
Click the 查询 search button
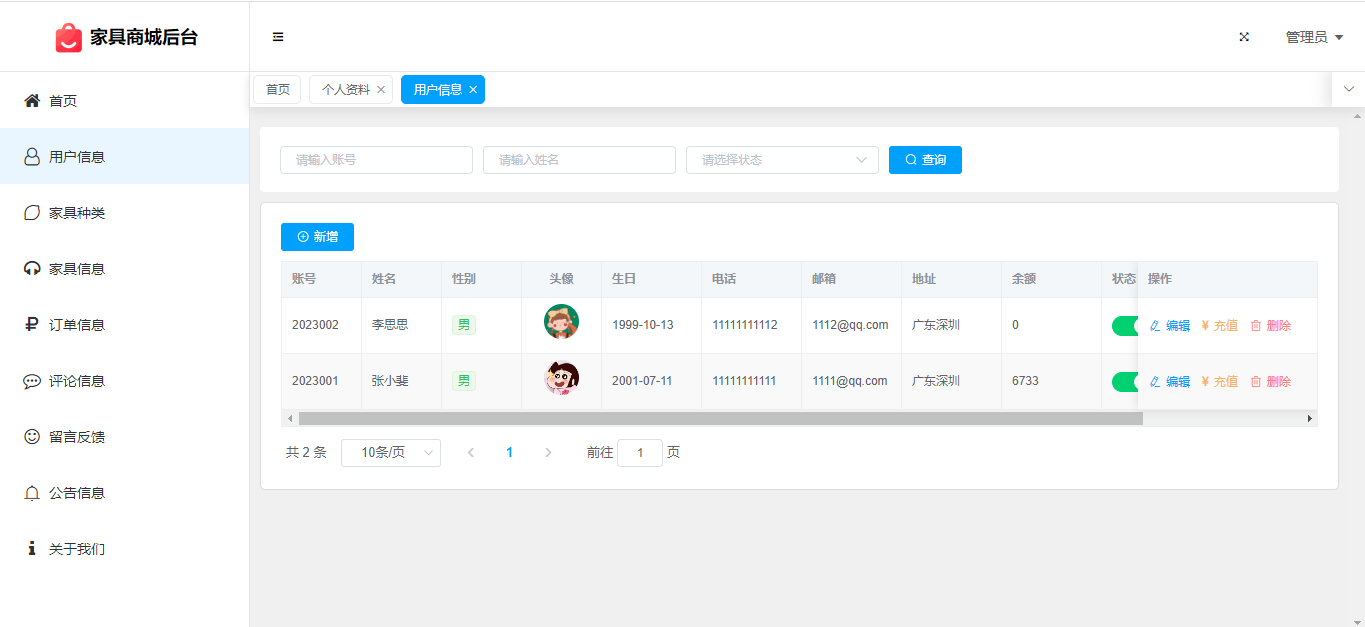point(925,160)
